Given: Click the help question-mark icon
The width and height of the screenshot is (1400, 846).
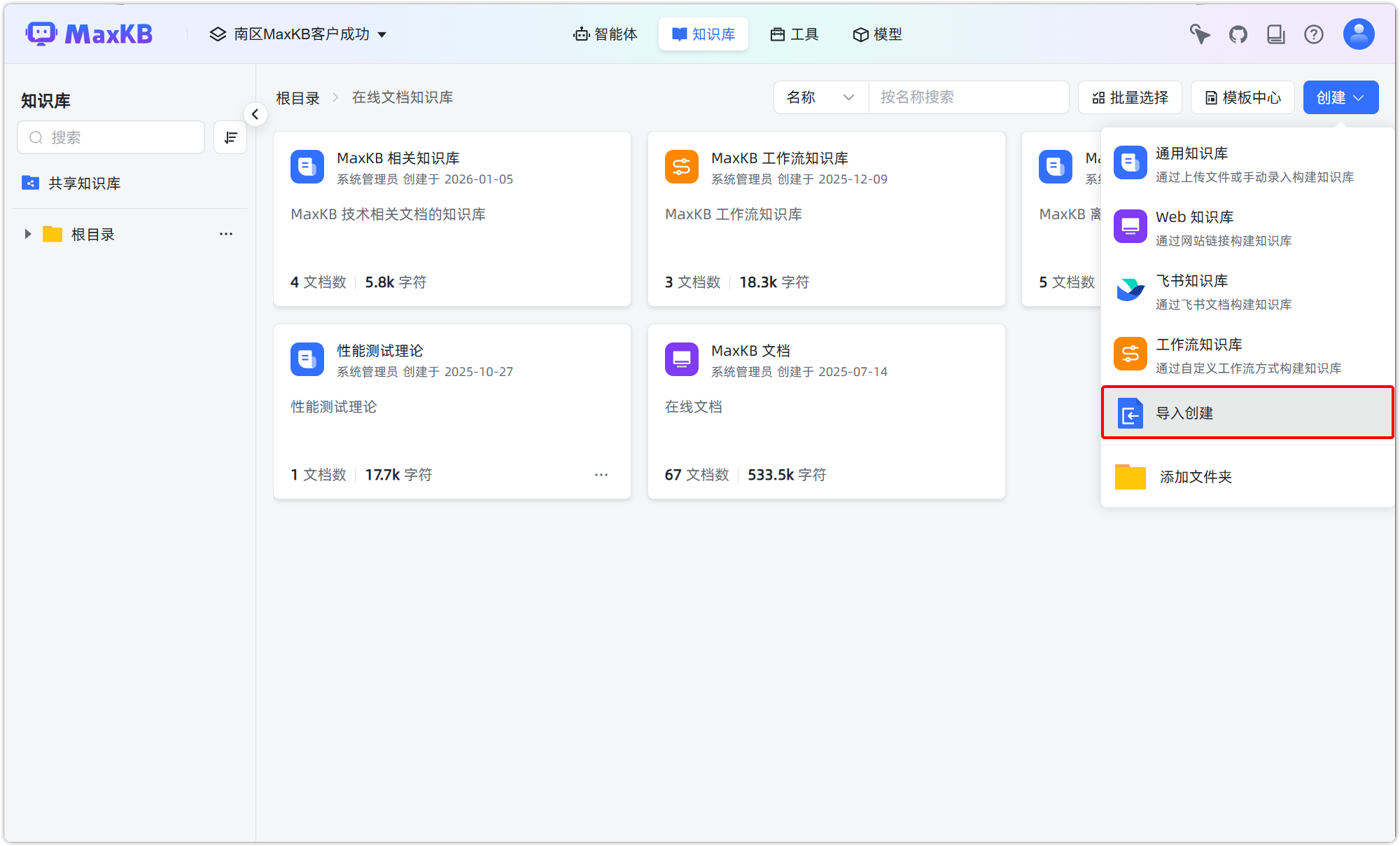Looking at the screenshot, I should click(x=1314, y=34).
